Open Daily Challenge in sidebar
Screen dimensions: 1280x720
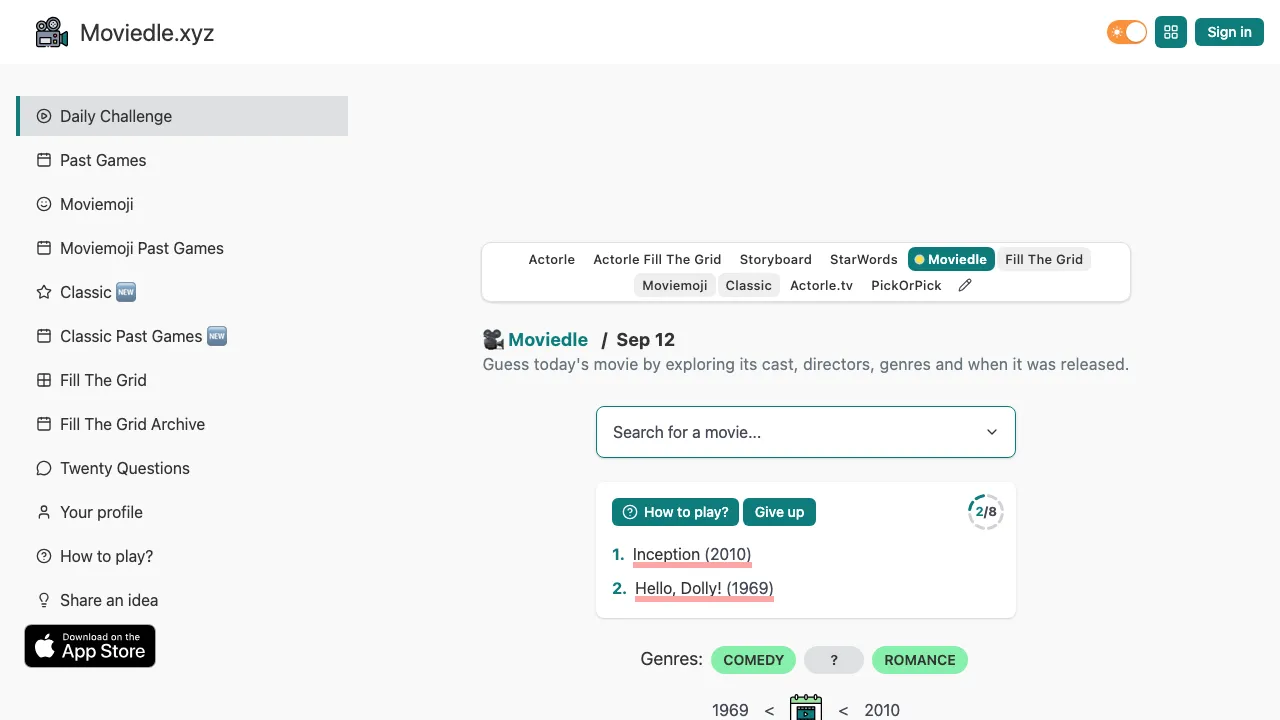(x=182, y=116)
